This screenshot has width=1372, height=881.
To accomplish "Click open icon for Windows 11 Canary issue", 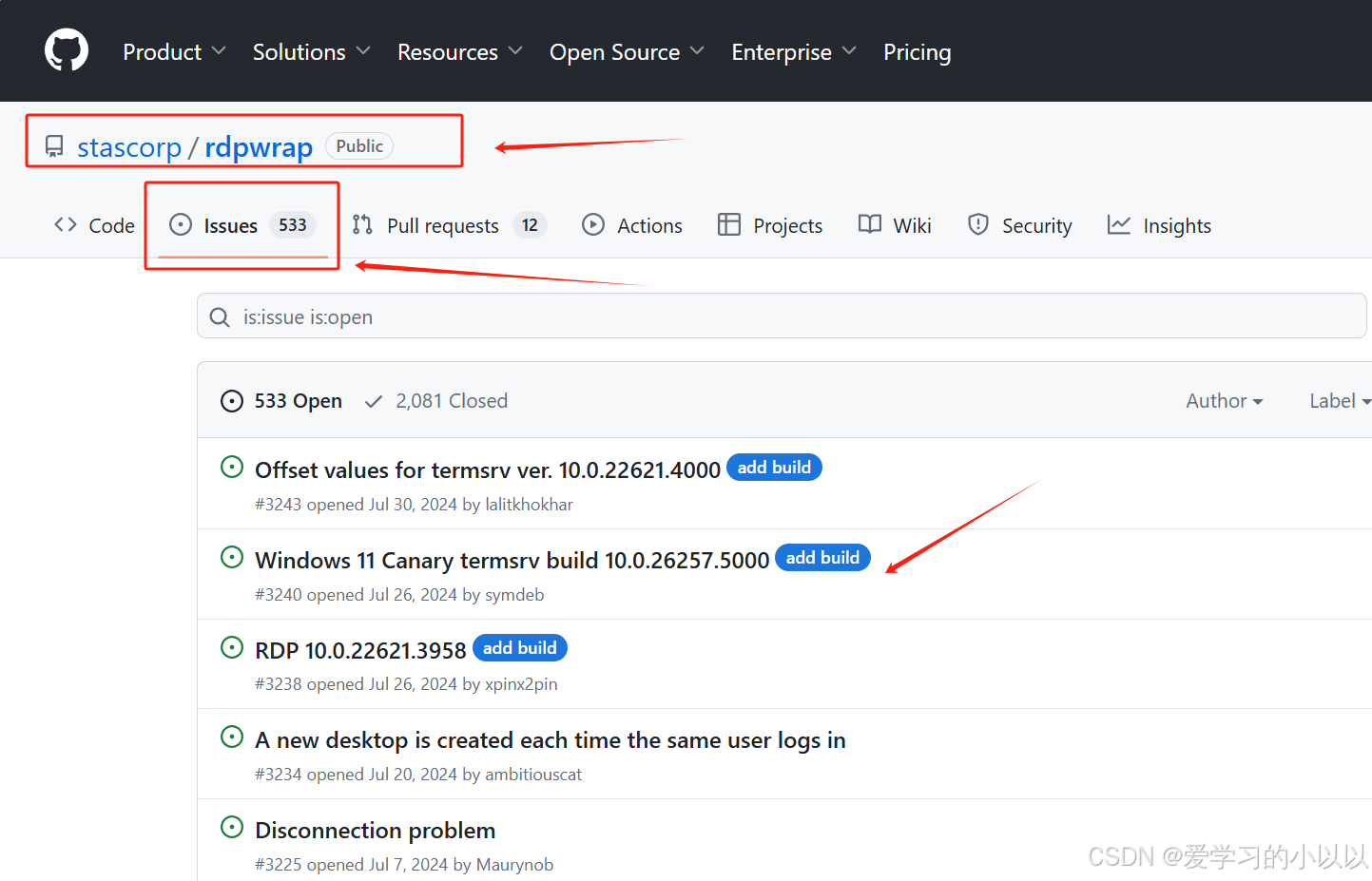I will [232, 557].
